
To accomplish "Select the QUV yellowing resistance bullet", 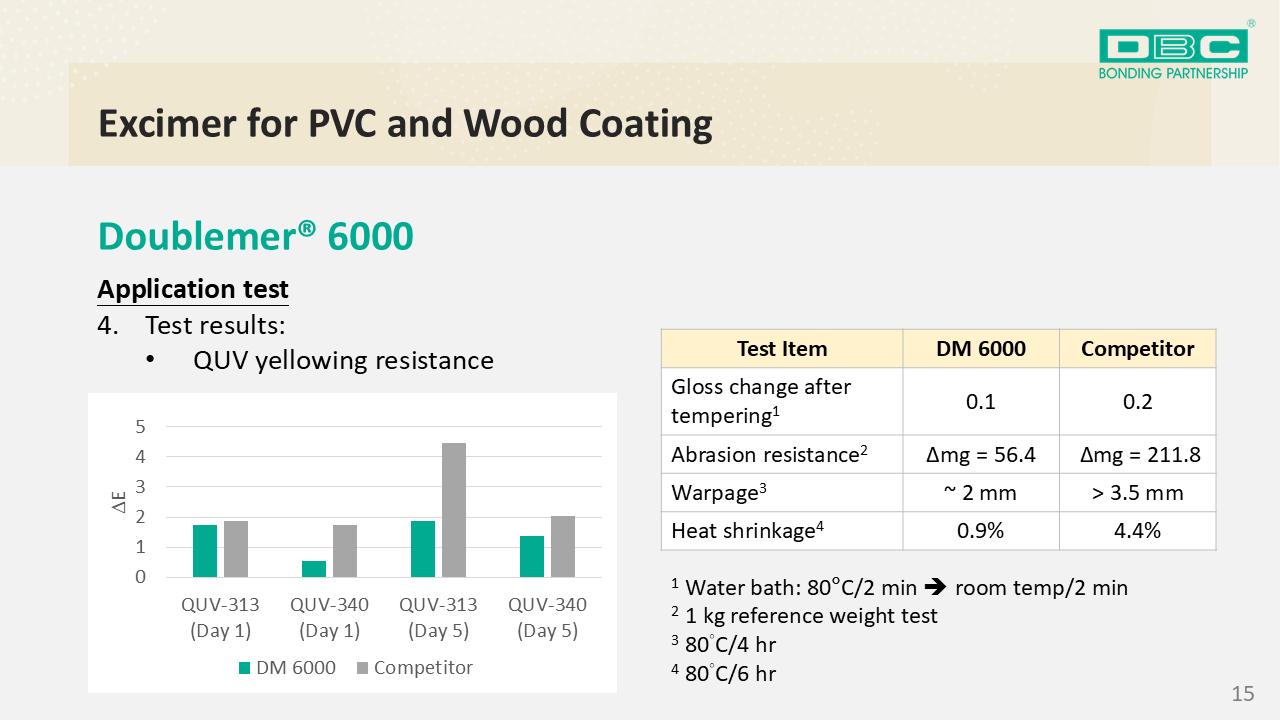I will pyautogui.click(x=343, y=360).
